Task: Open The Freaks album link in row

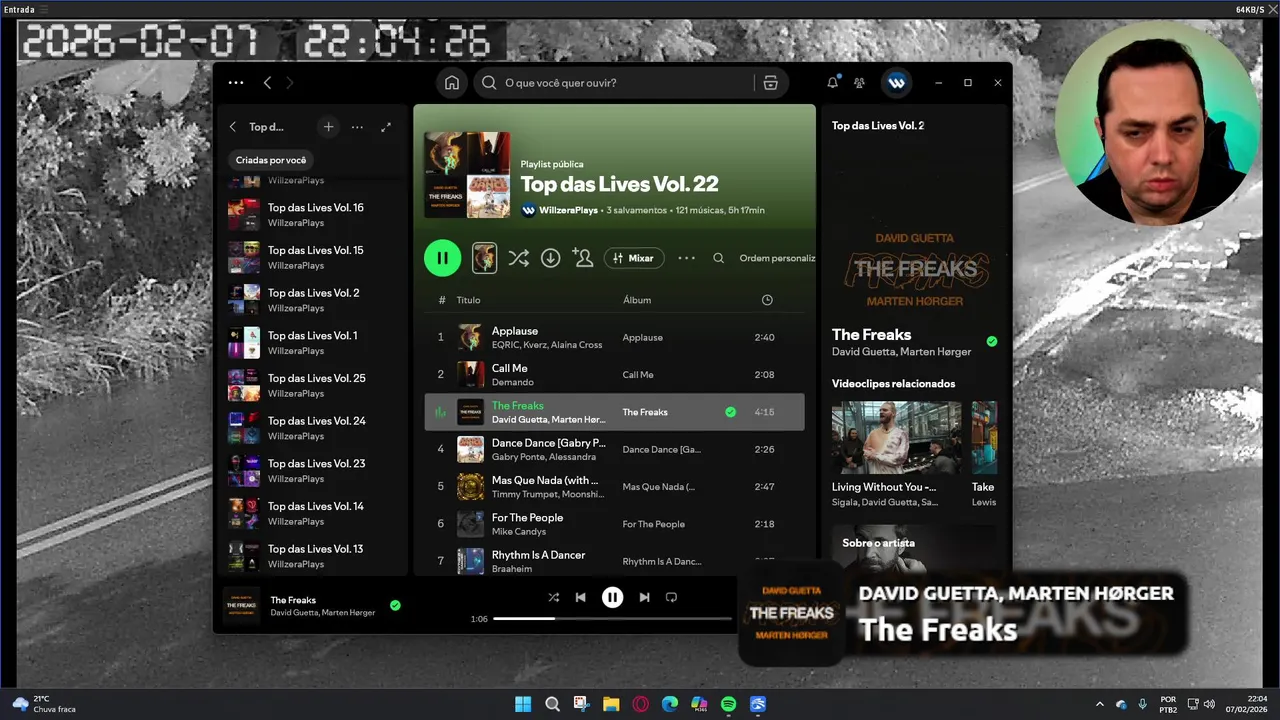Action: [x=645, y=412]
